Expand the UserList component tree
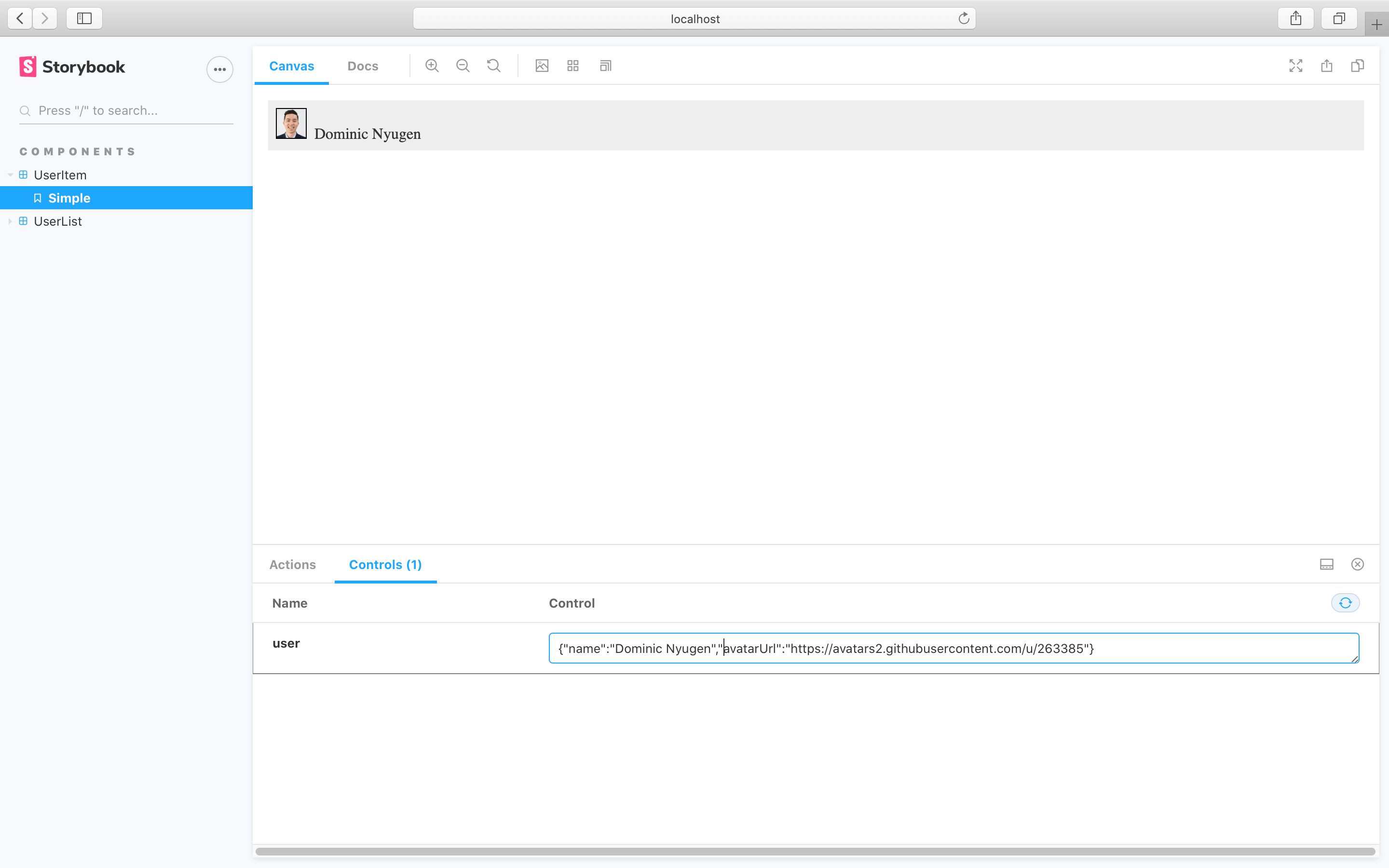This screenshot has height=868, width=1389. pos(9,221)
